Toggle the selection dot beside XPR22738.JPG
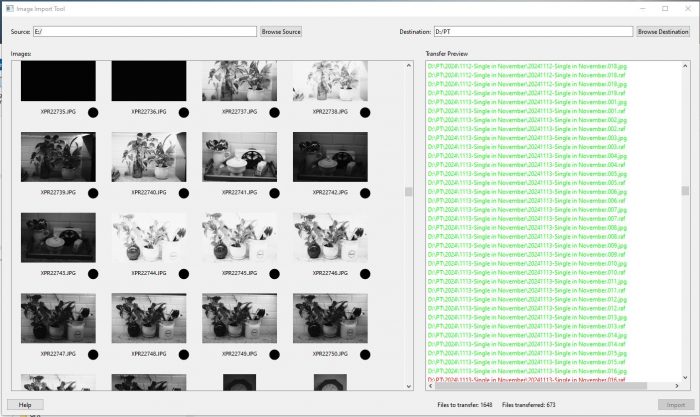The height and width of the screenshot is (417, 700). [365, 114]
